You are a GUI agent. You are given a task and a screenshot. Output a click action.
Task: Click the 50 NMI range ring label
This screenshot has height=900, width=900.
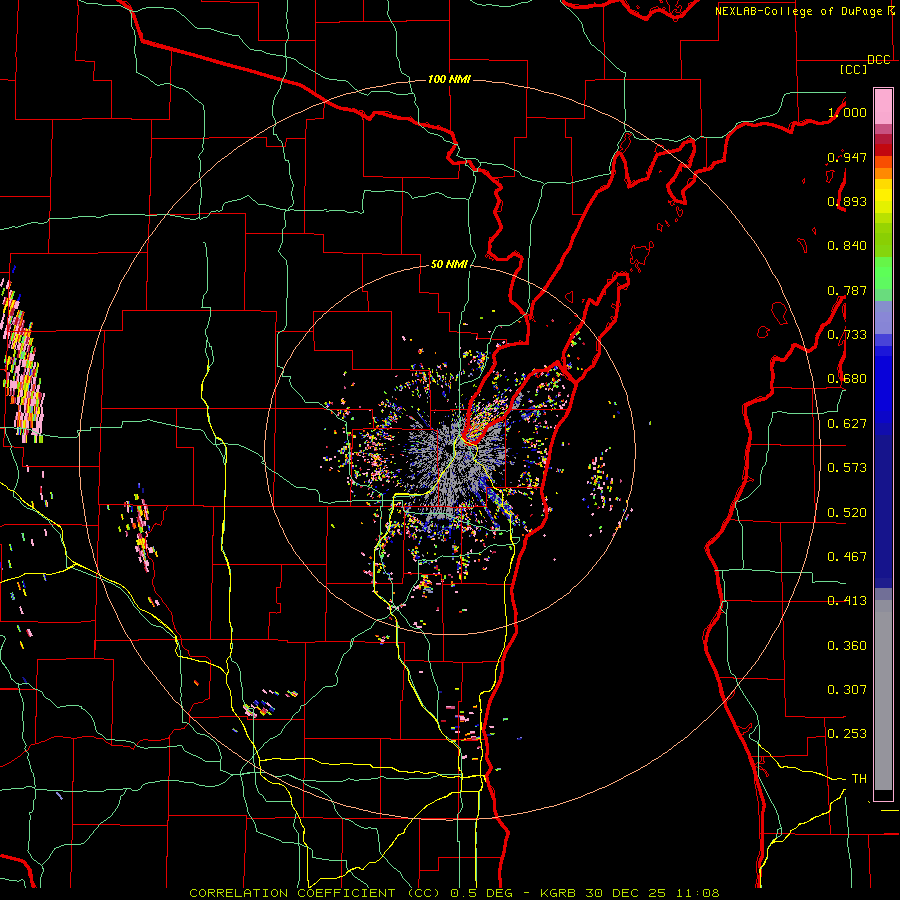click(x=449, y=264)
